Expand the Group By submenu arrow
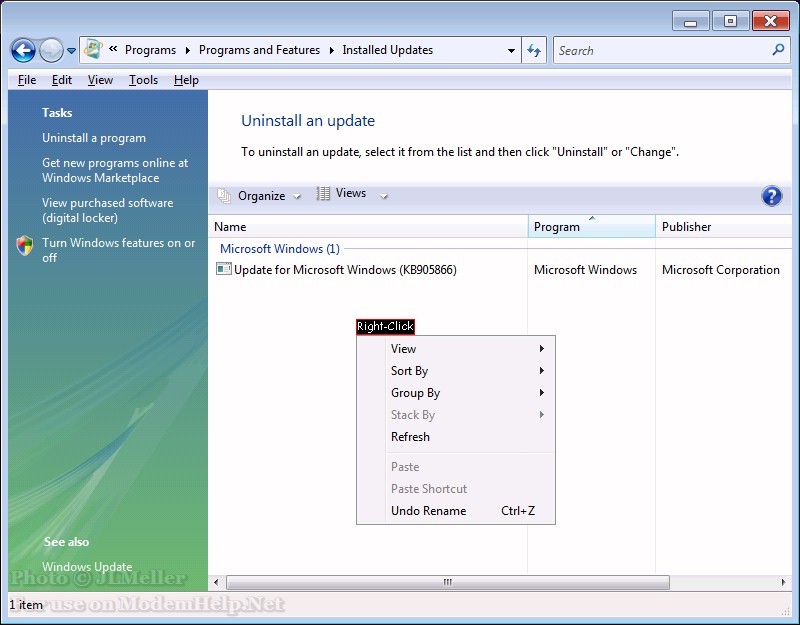 click(x=542, y=392)
